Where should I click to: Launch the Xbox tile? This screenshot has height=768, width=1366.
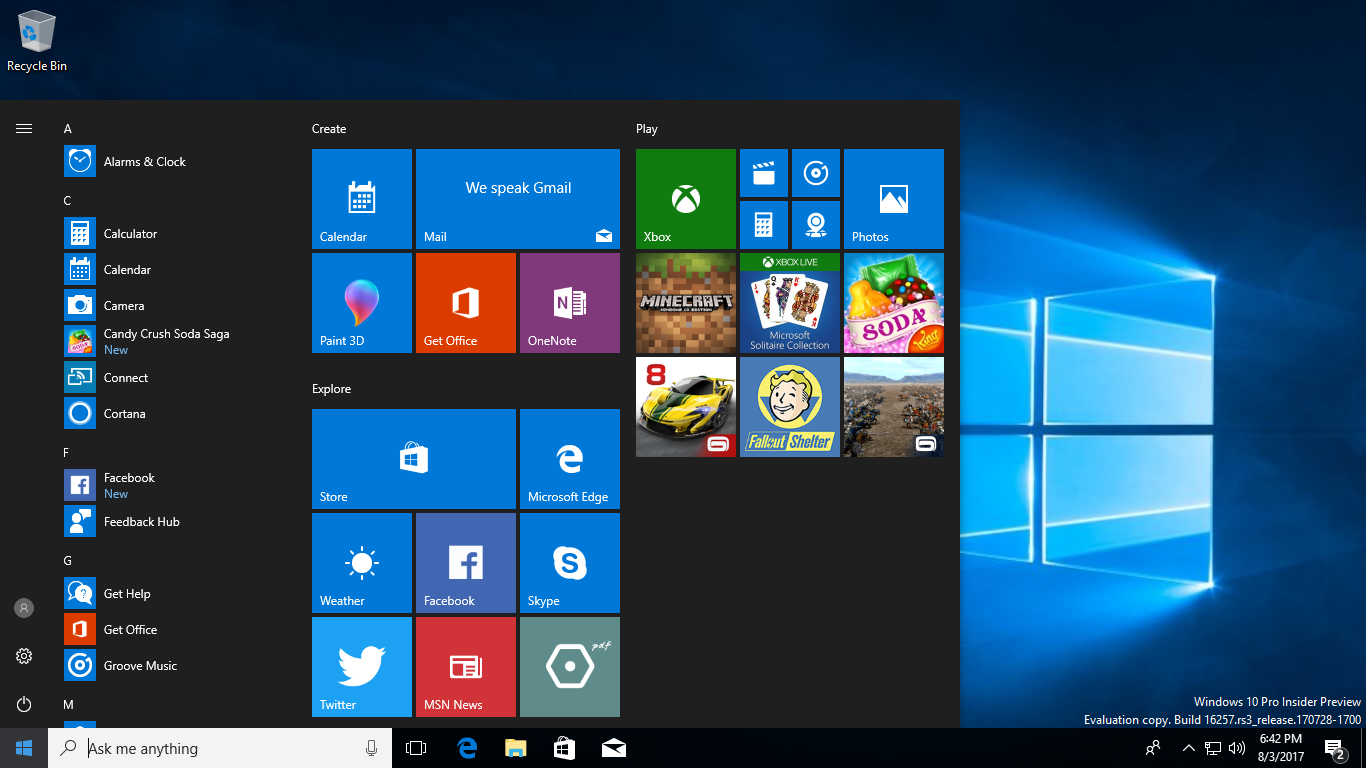tap(686, 199)
